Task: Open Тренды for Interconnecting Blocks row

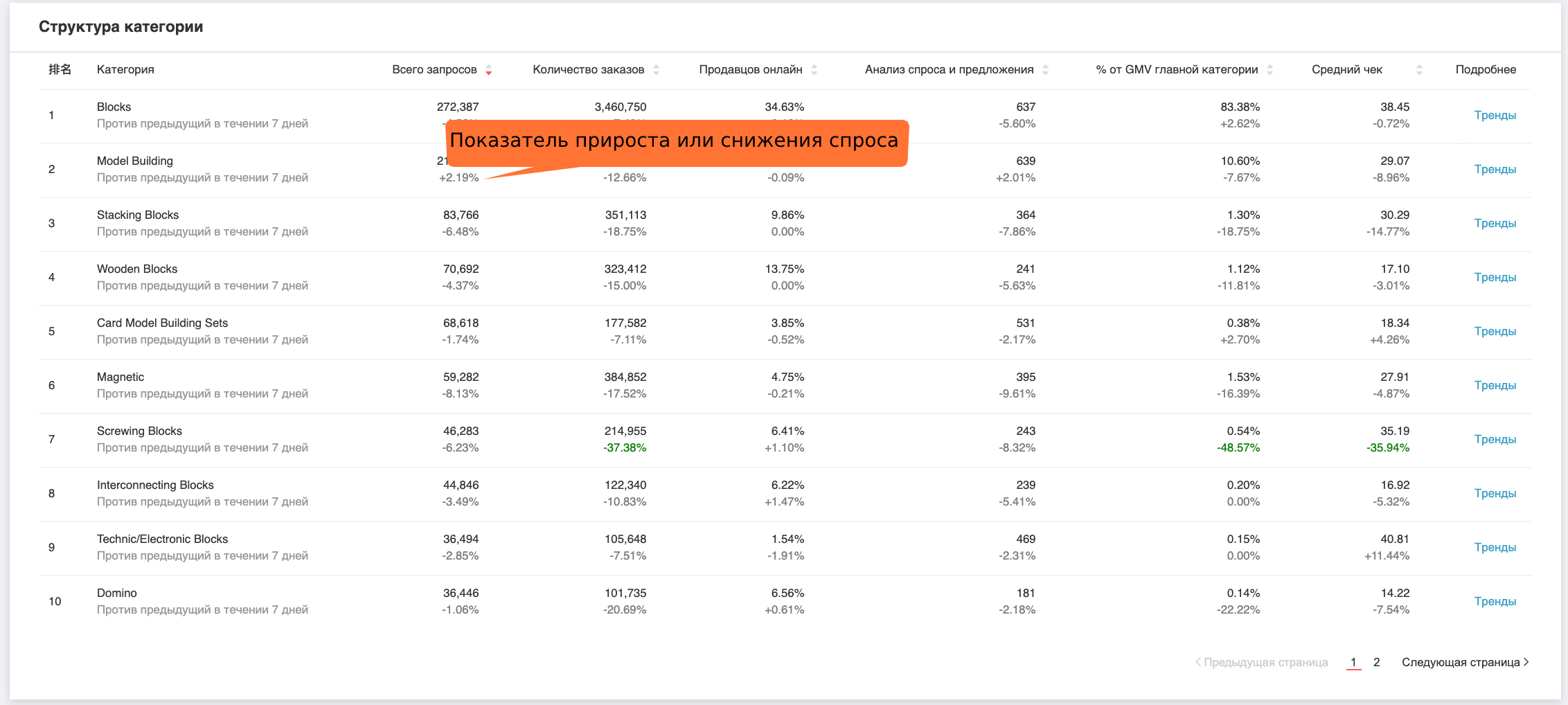Action: tap(1495, 493)
